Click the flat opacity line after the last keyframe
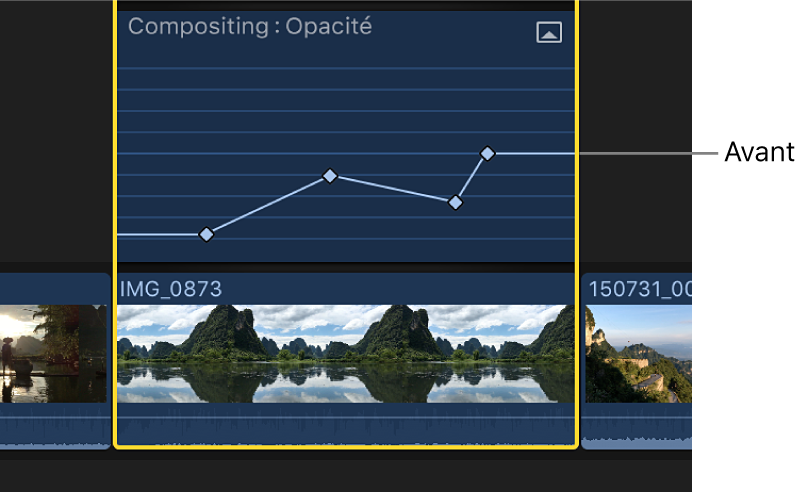The width and height of the screenshot is (803, 495). [535, 154]
